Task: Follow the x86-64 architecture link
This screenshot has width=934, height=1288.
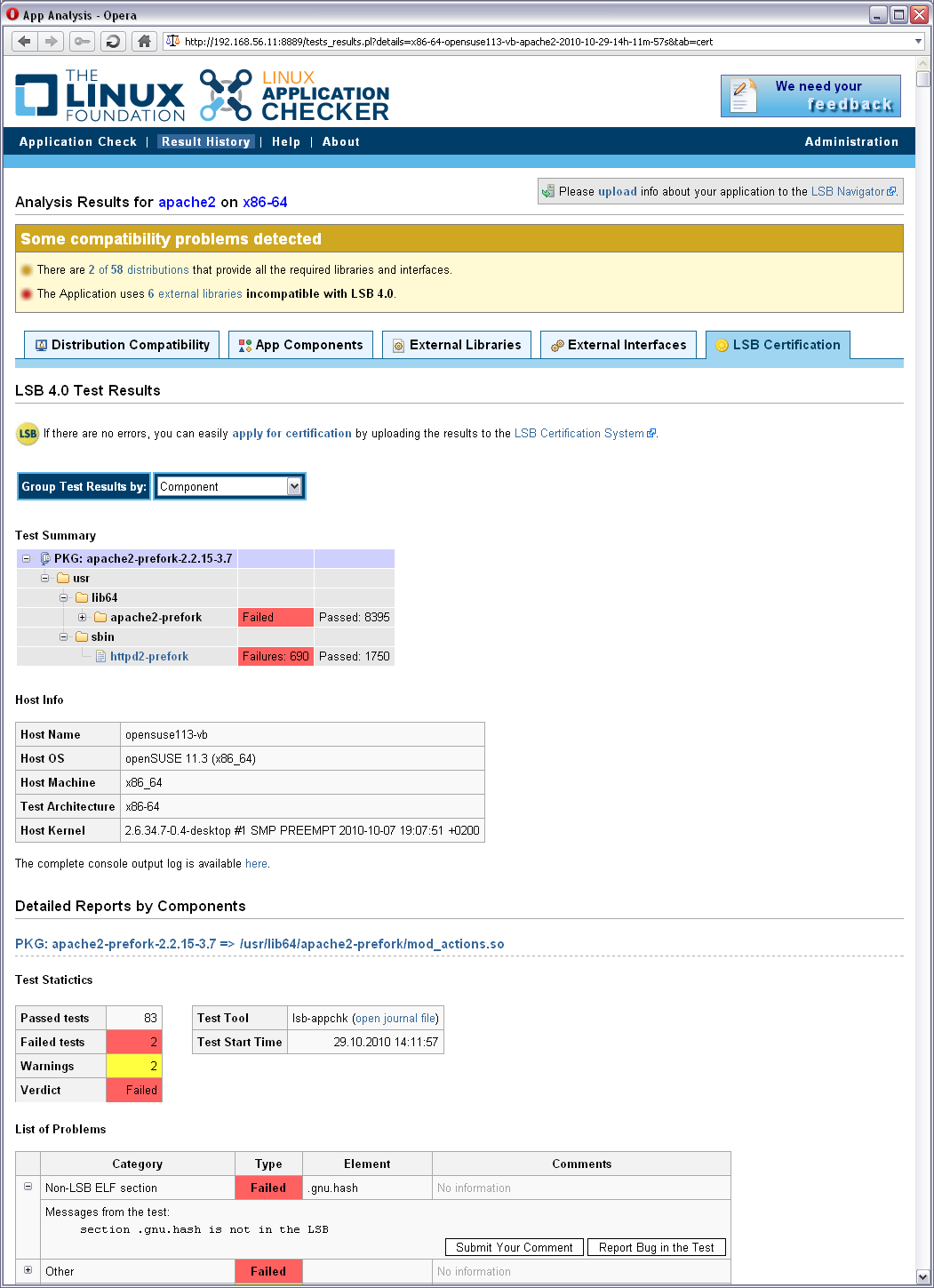Action: 265,202
